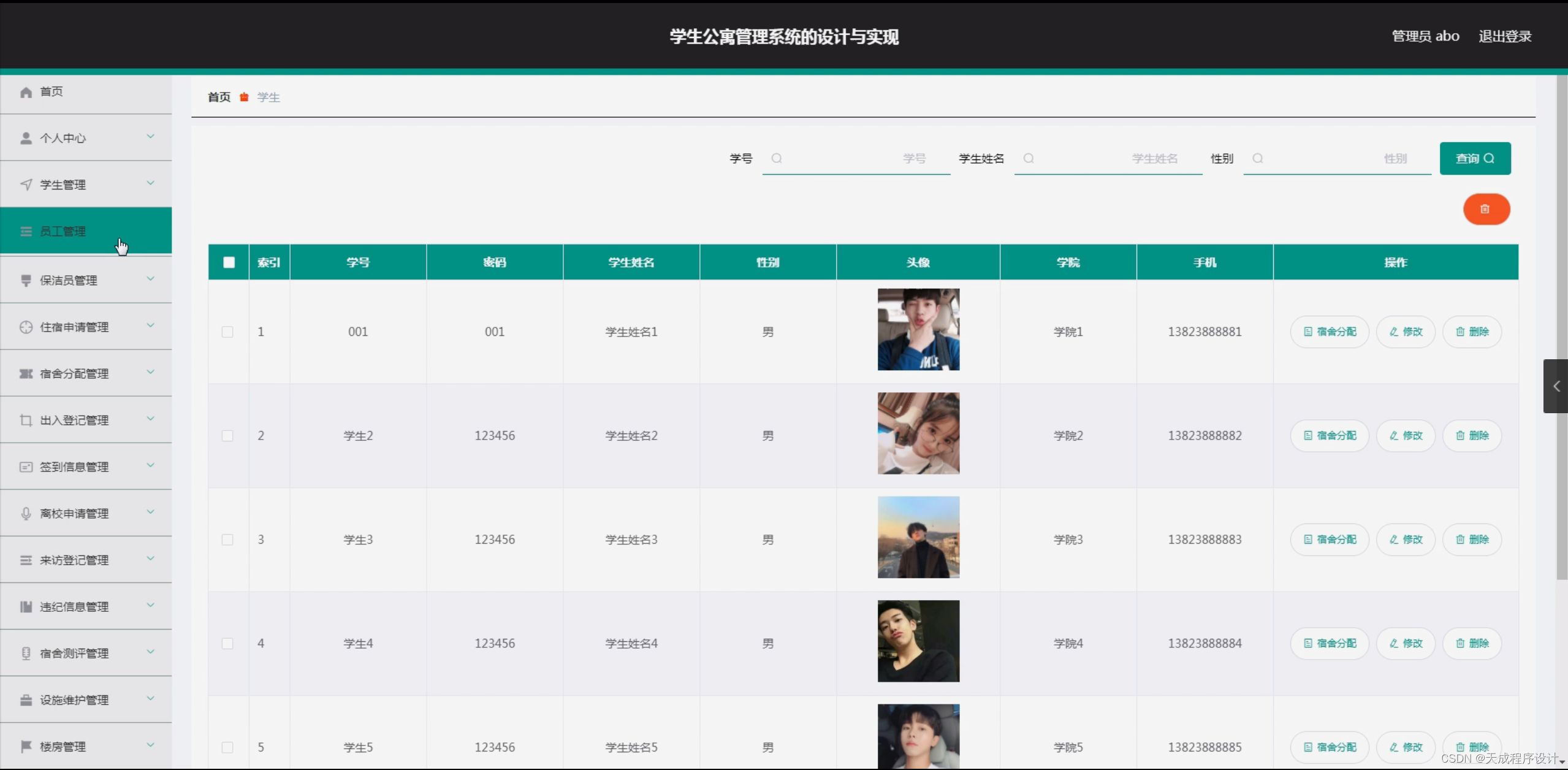Click the 保洁员管理 sidebar icon
This screenshot has height=770, width=1568.
click(26, 280)
